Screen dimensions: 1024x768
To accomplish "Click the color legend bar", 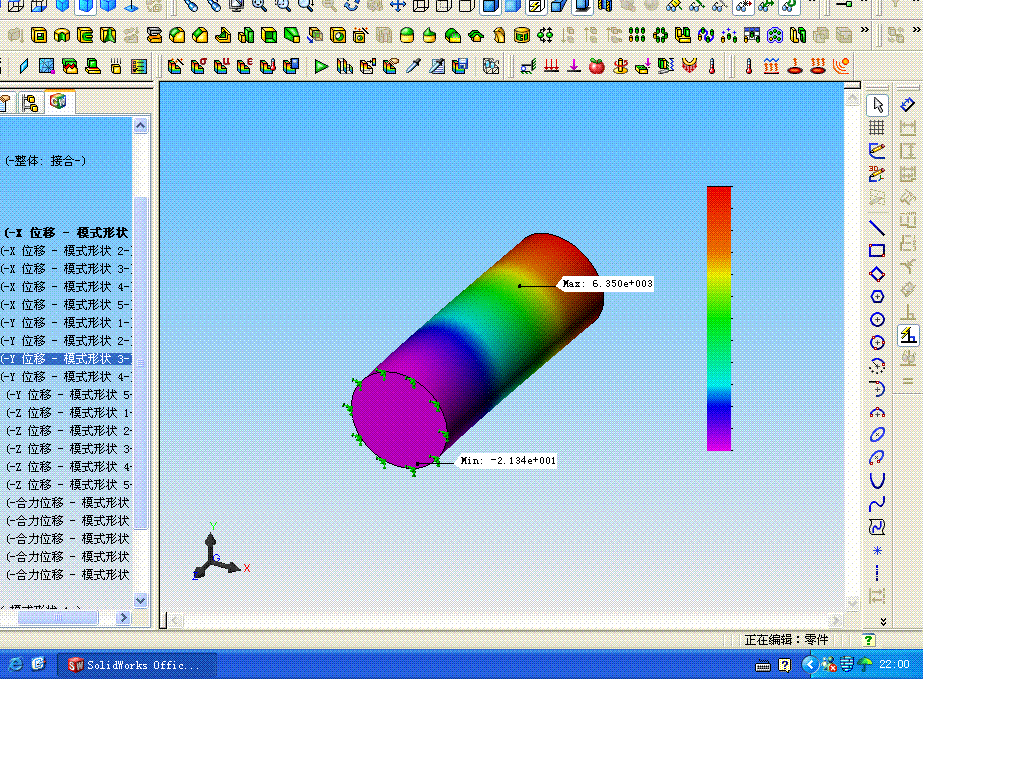I will pyautogui.click(x=719, y=319).
